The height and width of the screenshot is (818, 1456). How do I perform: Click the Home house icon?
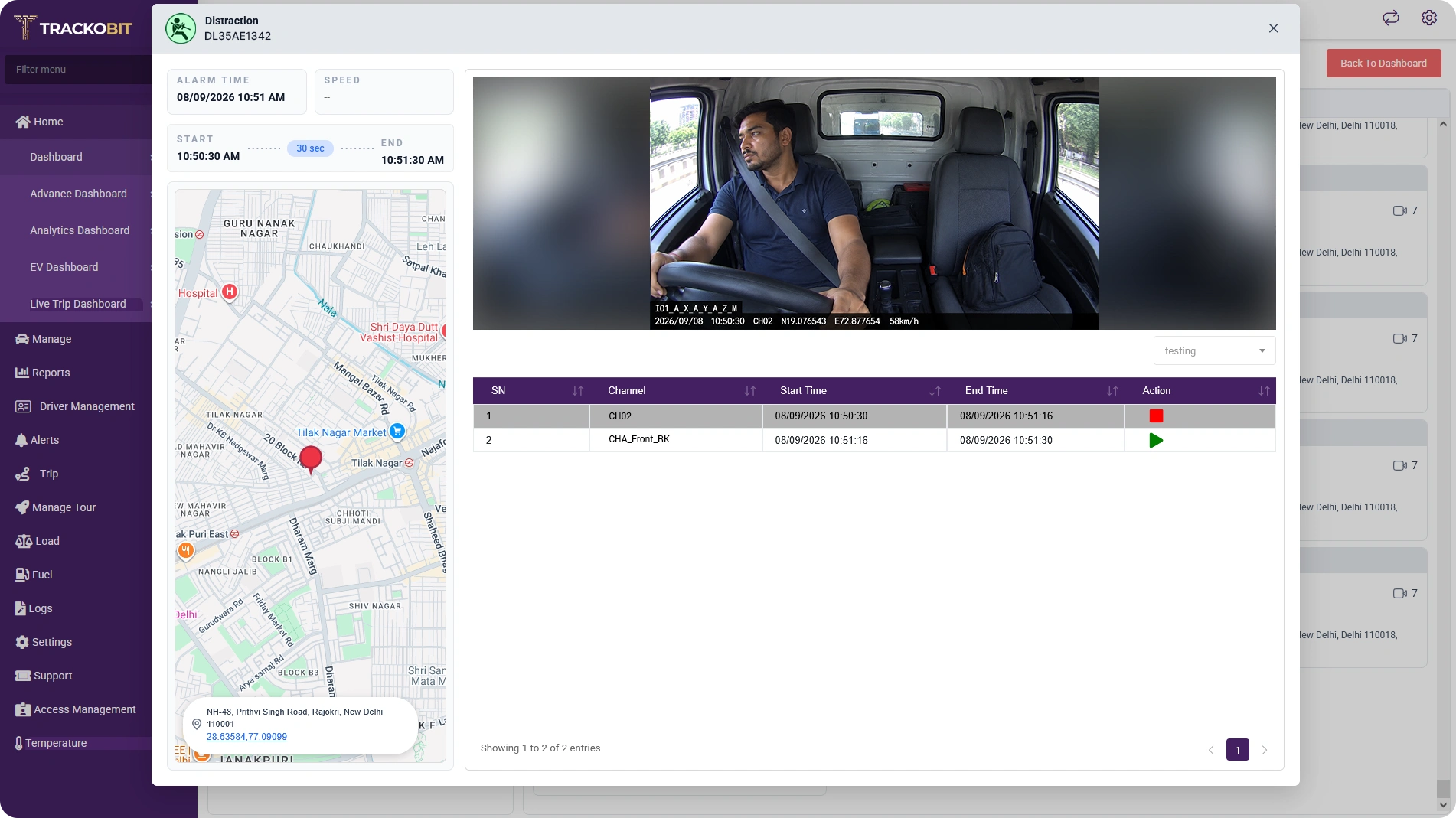[x=23, y=122]
